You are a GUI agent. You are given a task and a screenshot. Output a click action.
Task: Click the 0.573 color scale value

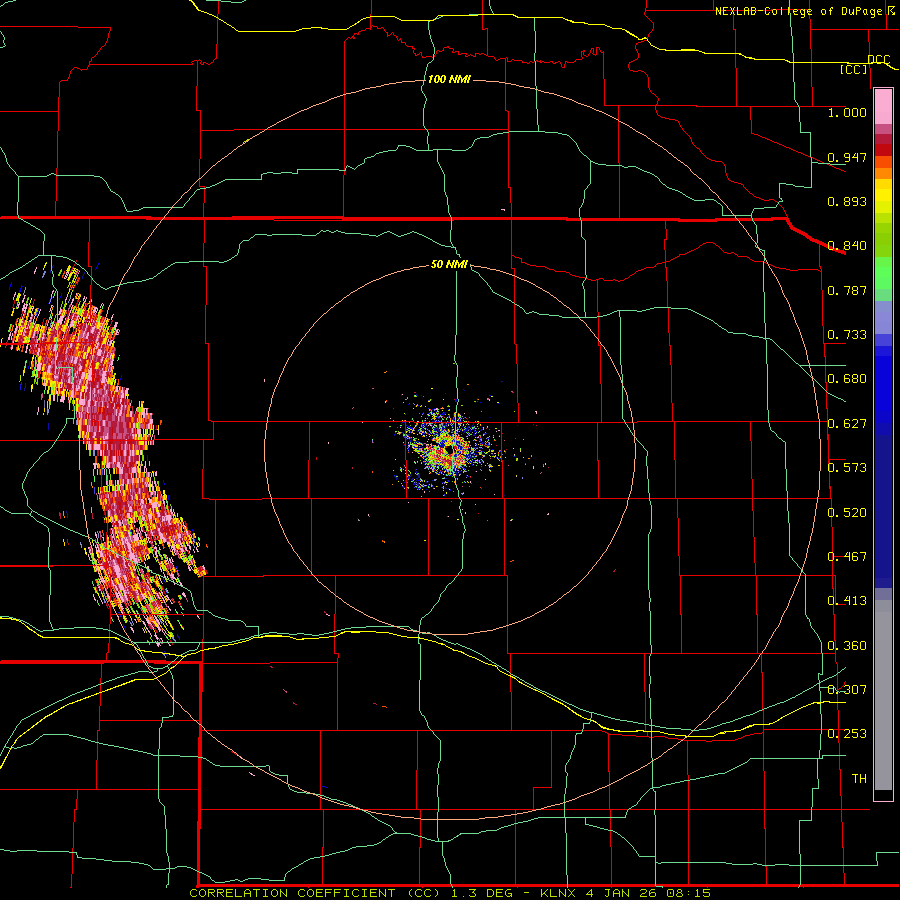[847, 468]
